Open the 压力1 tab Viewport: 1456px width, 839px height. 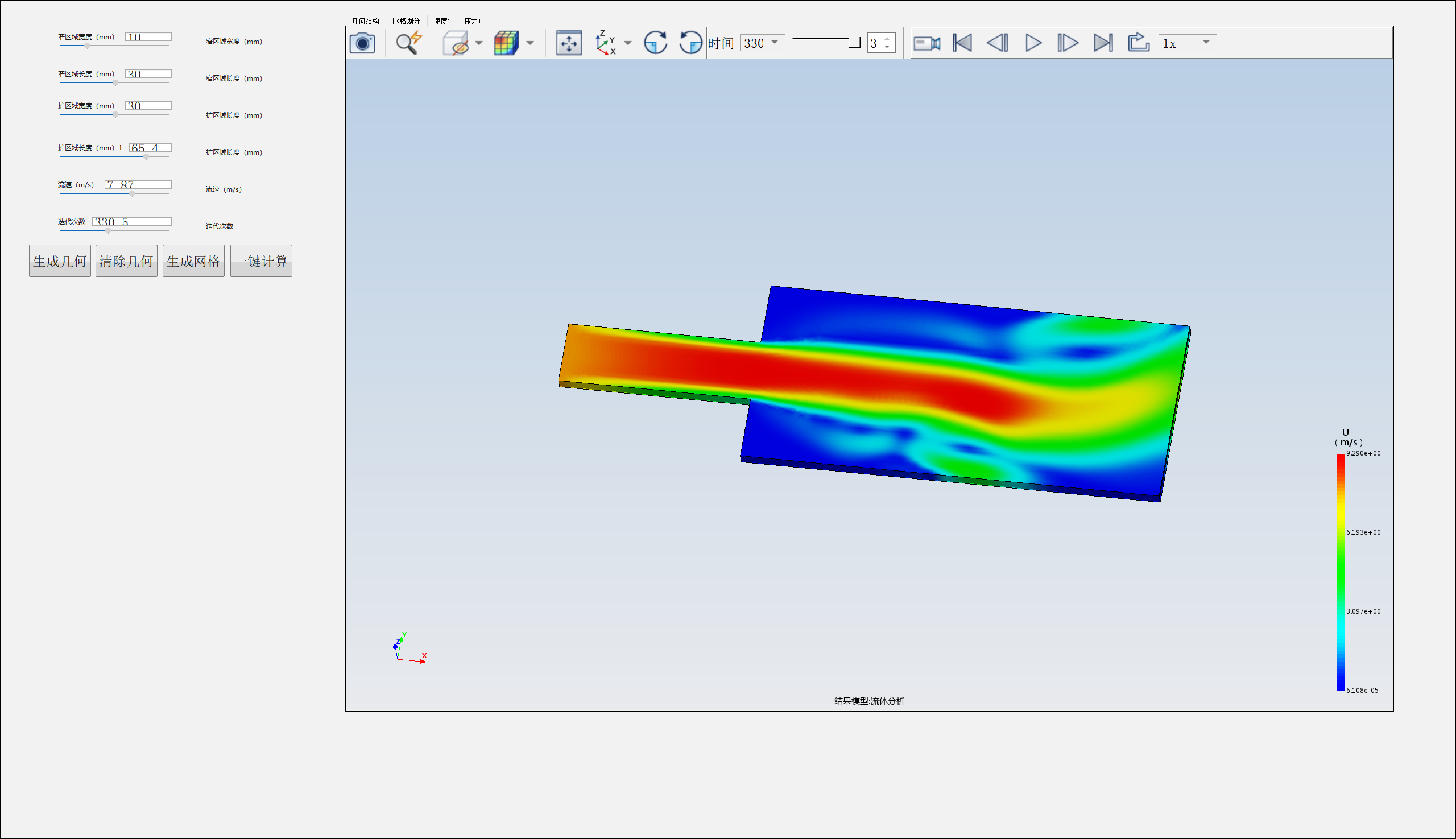click(473, 21)
